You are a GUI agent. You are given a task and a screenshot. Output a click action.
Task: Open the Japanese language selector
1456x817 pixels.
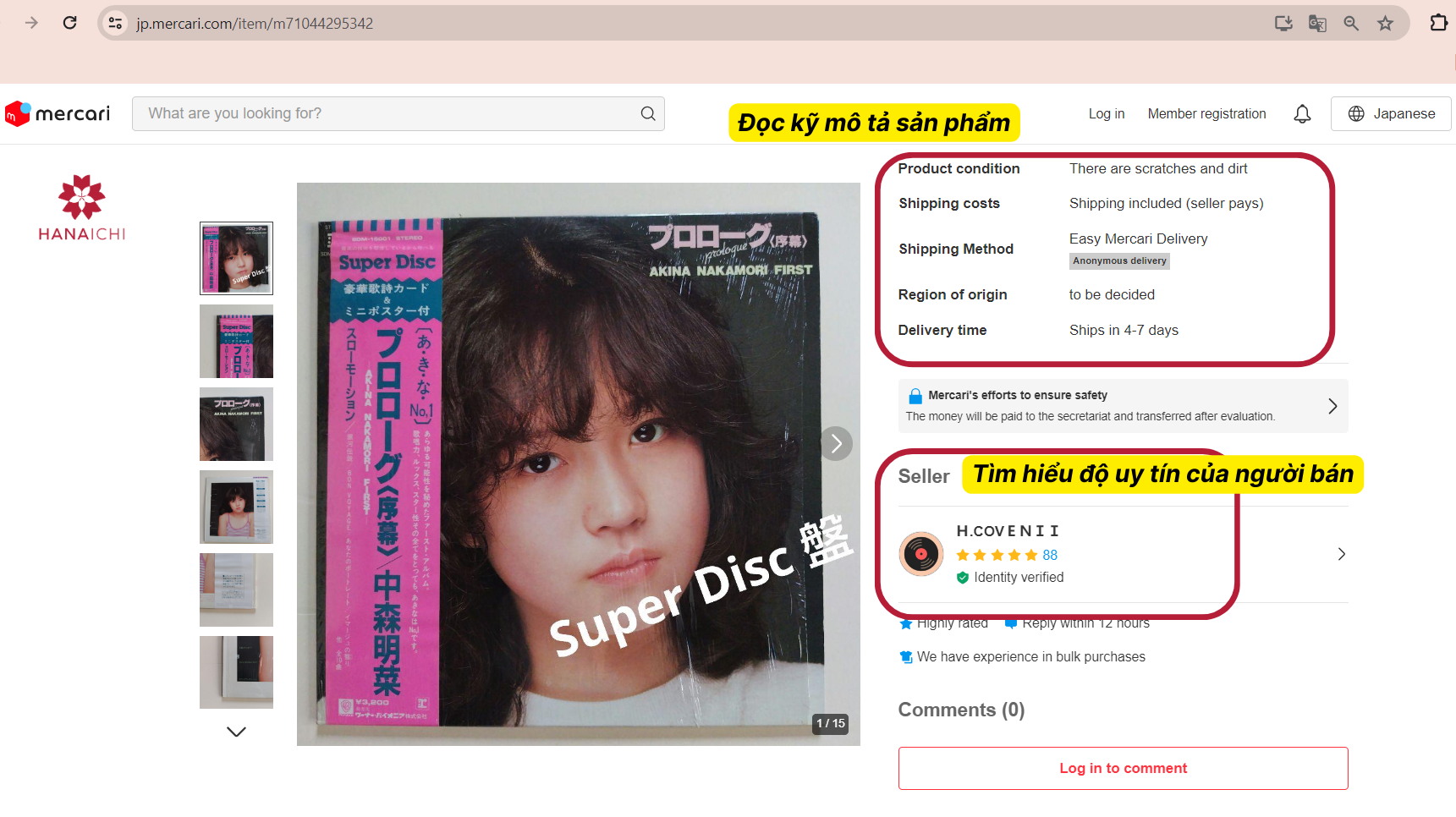point(1391,113)
